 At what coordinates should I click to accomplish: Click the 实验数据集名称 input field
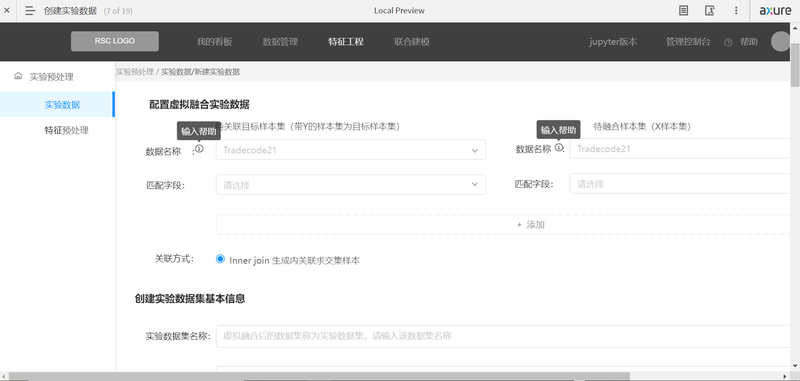pos(504,336)
